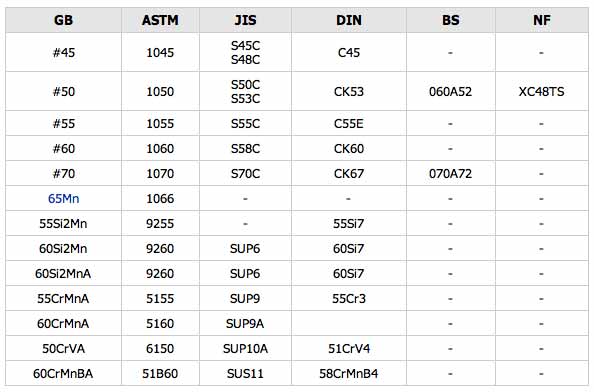Click the DIN column header
The height and width of the screenshot is (392, 594).
pyautogui.click(x=349, y=20)
